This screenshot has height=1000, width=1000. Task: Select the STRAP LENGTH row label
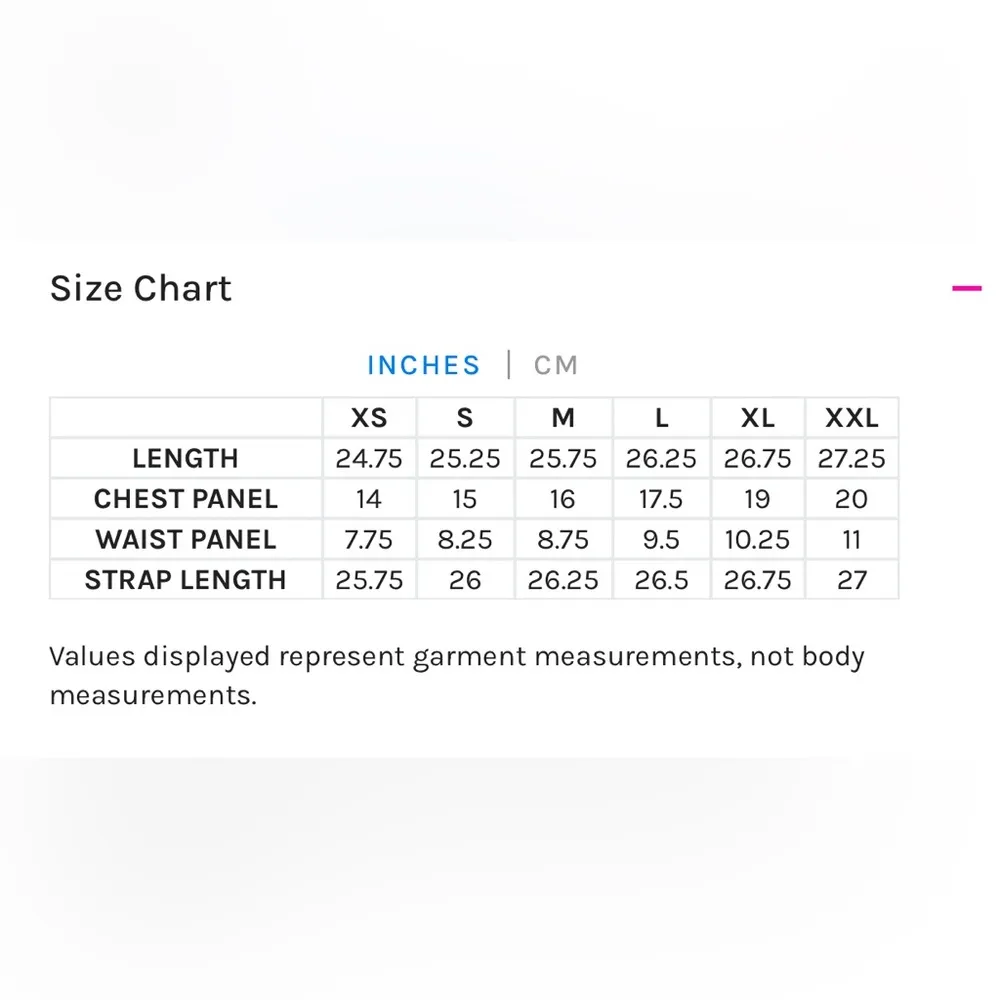[186, 580]
